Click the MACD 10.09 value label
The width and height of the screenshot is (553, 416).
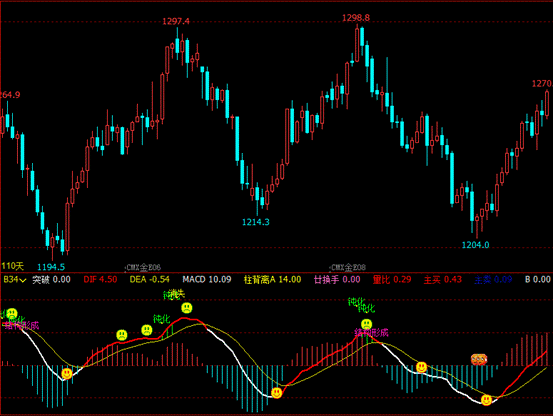pyautogui.click(x=207, y=280)
